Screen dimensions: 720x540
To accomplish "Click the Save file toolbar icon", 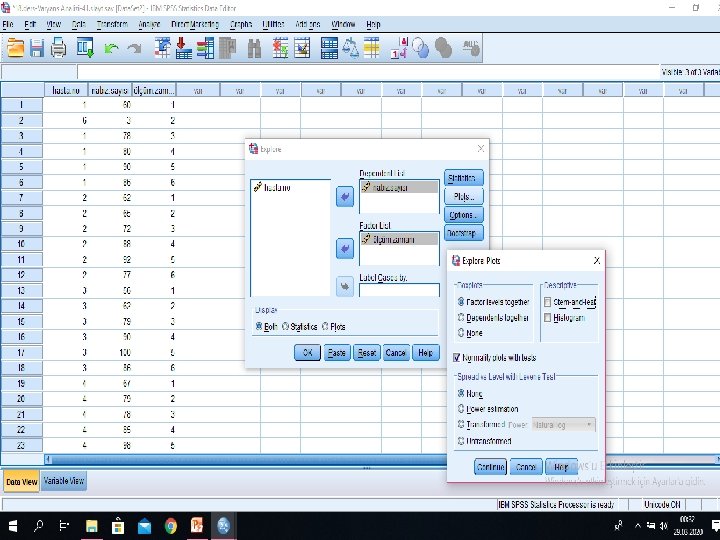I will [37, 48].
